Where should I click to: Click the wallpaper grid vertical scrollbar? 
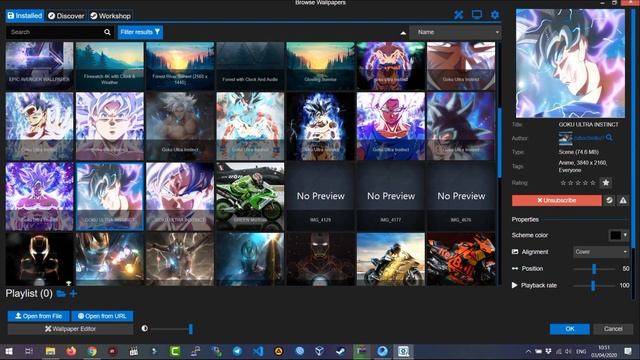pyautogui.click(x=499, y=142)
